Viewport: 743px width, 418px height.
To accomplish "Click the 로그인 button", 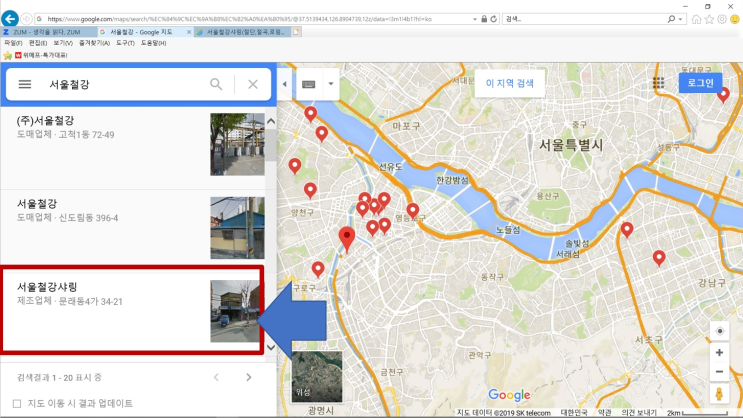I will pos(700,83).
